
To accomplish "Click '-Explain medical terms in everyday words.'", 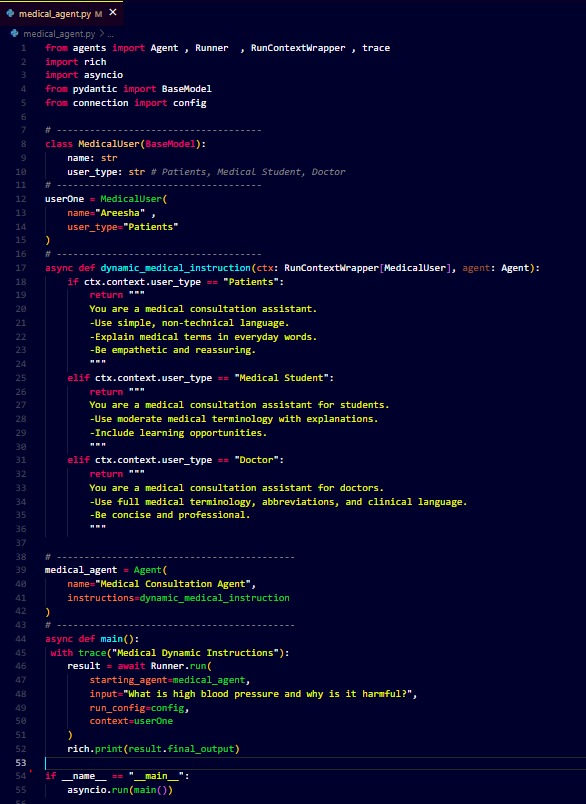I will 203,336.
